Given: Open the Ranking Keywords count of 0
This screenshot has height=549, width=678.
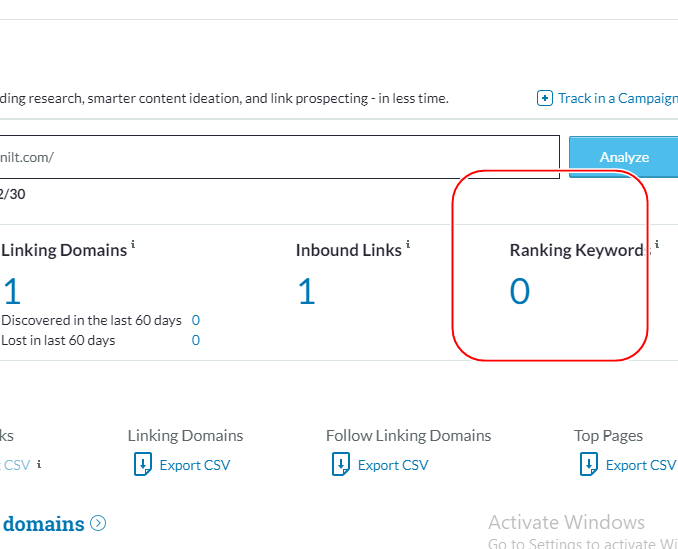Looking at the screenshot, I should tap(519, 291).
